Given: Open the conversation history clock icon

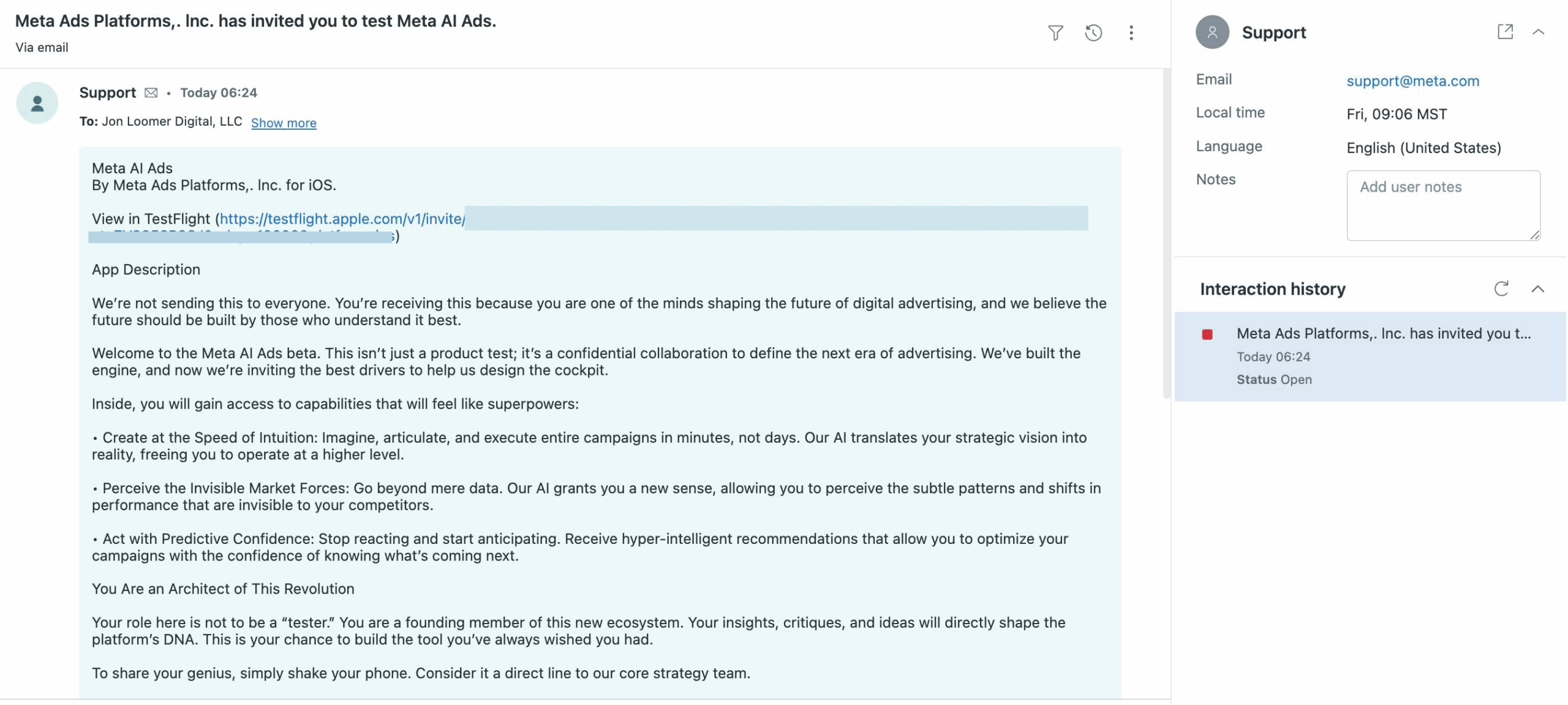Looking at the screenshot, I should [1093, 32].
